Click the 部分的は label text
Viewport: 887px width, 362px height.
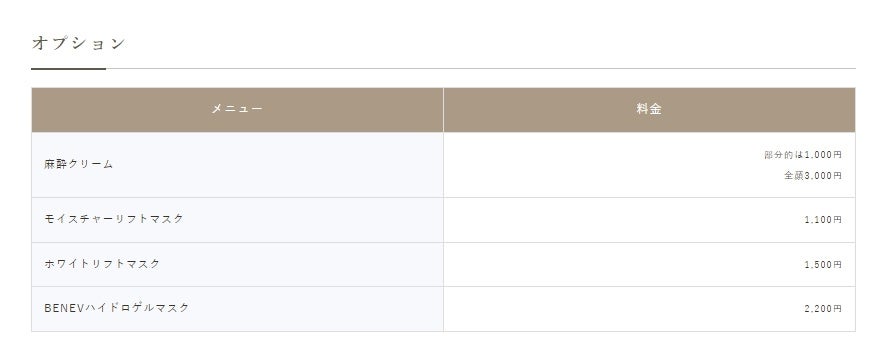[784, 154]
